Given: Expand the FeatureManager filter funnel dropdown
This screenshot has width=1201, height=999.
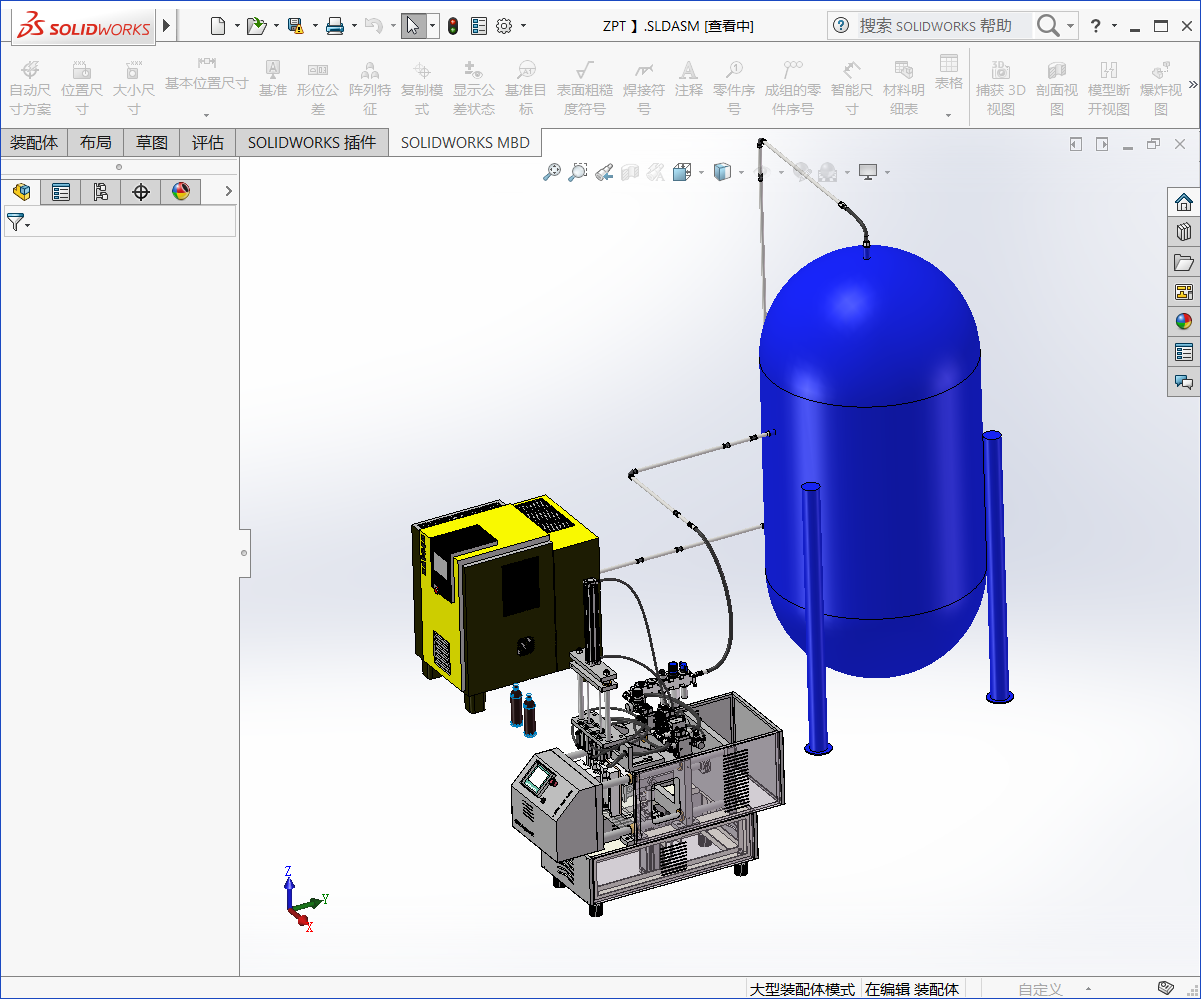Looking at the screenshot, I should click(26, 224).
